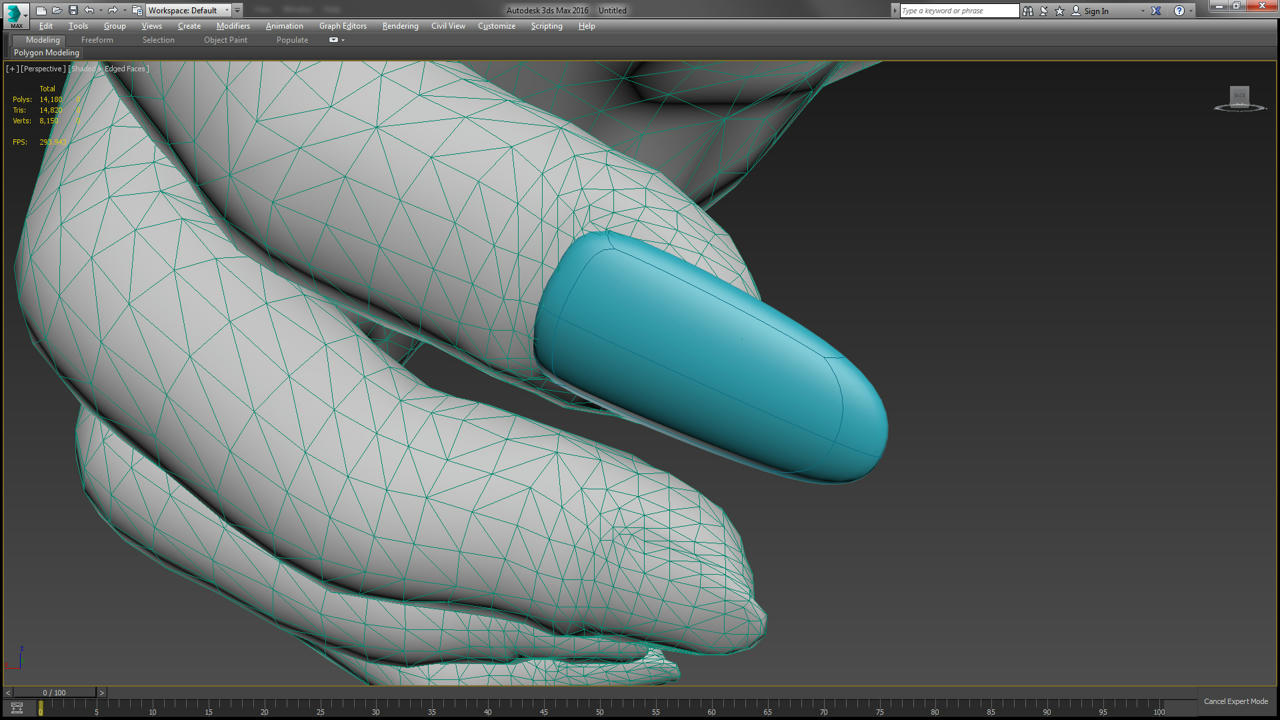Screen dimensions: 1280x720
Task: Open the Views menu
Action: click(152, 26)
